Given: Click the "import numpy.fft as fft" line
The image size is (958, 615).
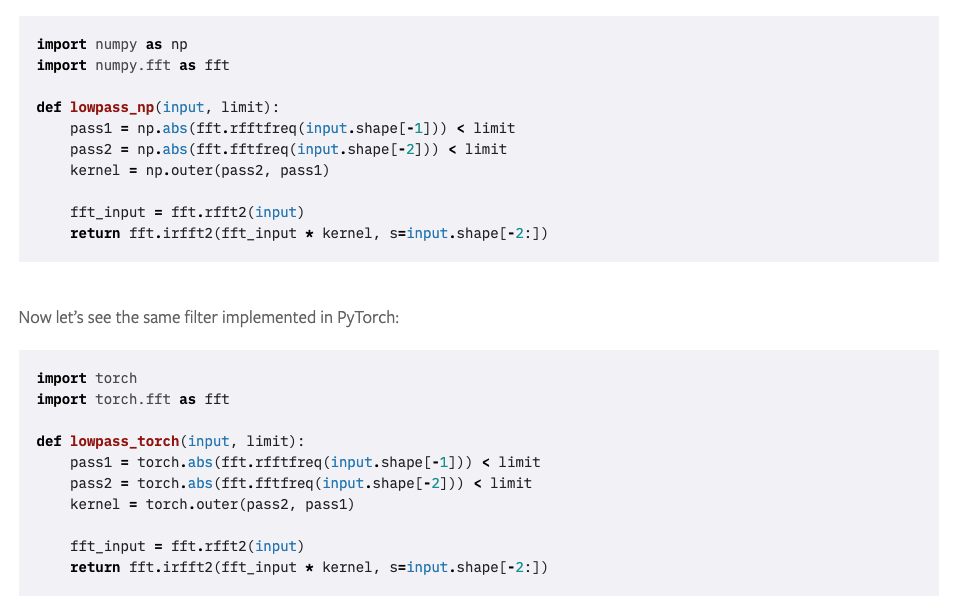Looking at the screenshot, I should tap(133, 65).
